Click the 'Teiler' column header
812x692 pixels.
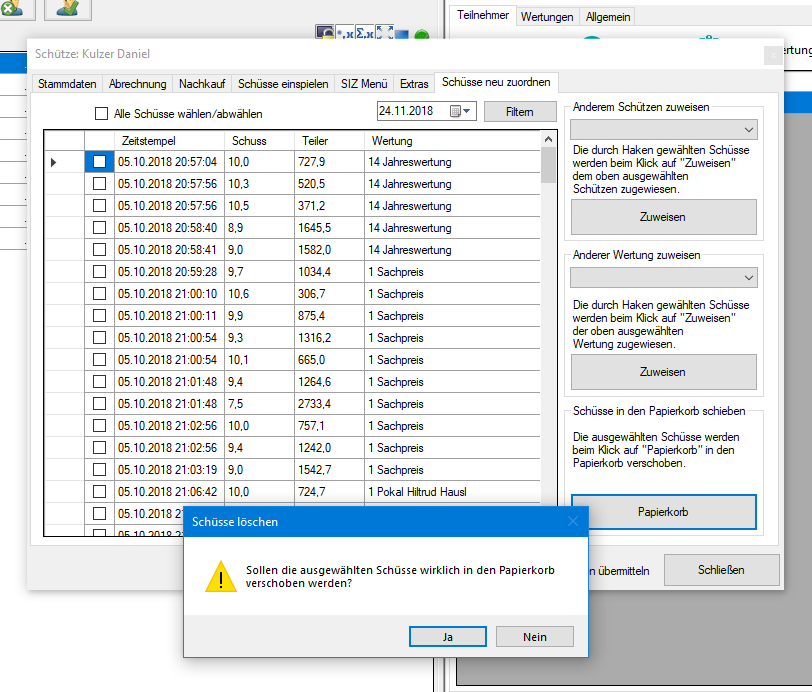[315, 141]
